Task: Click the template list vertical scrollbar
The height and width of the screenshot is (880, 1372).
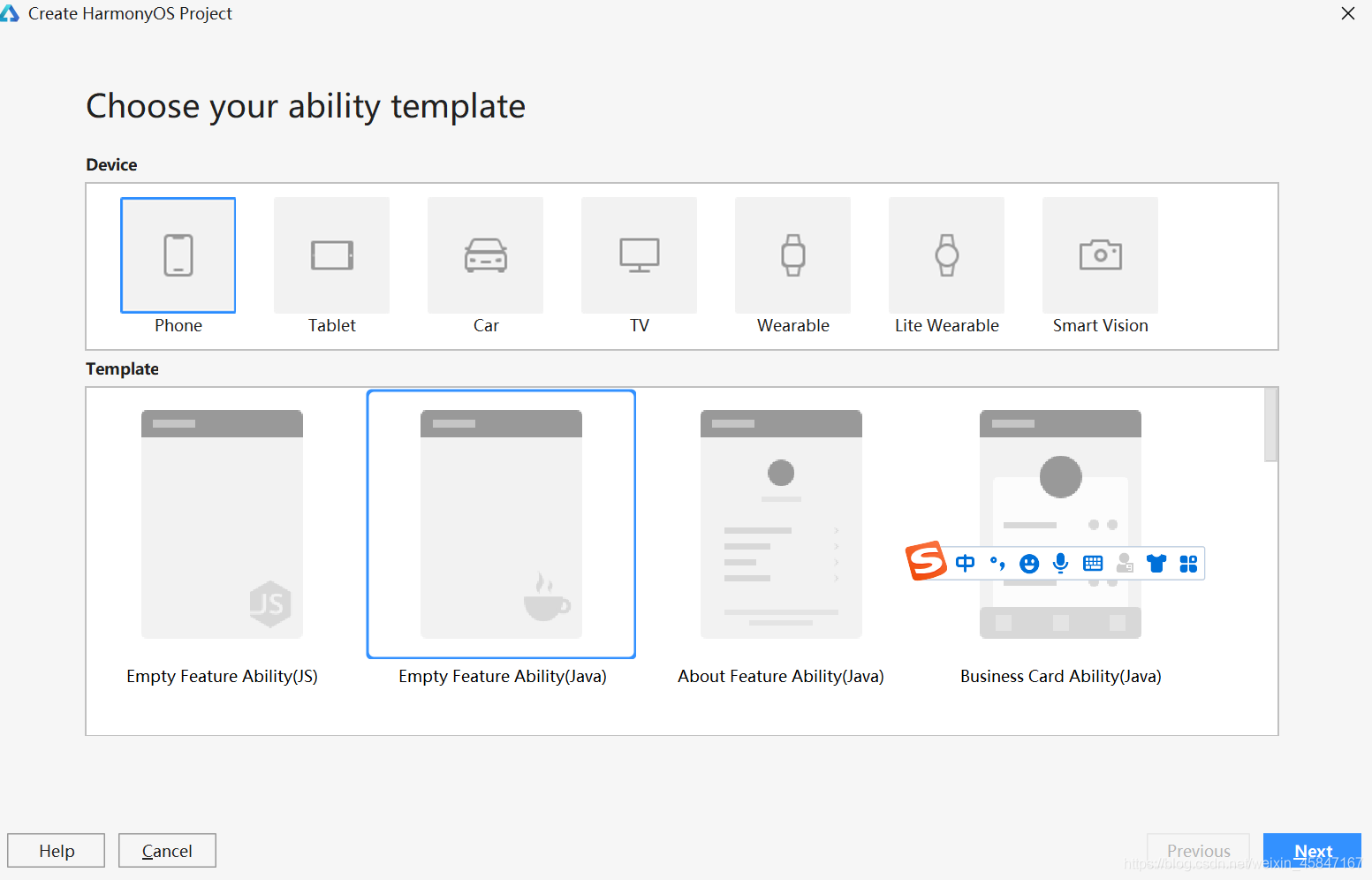Action: [x=1270, y=425]
